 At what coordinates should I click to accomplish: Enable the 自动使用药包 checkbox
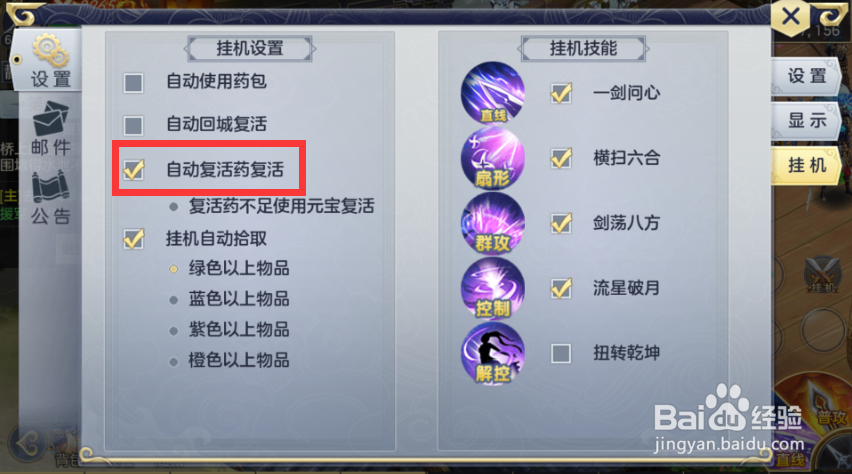coord(133,83)
